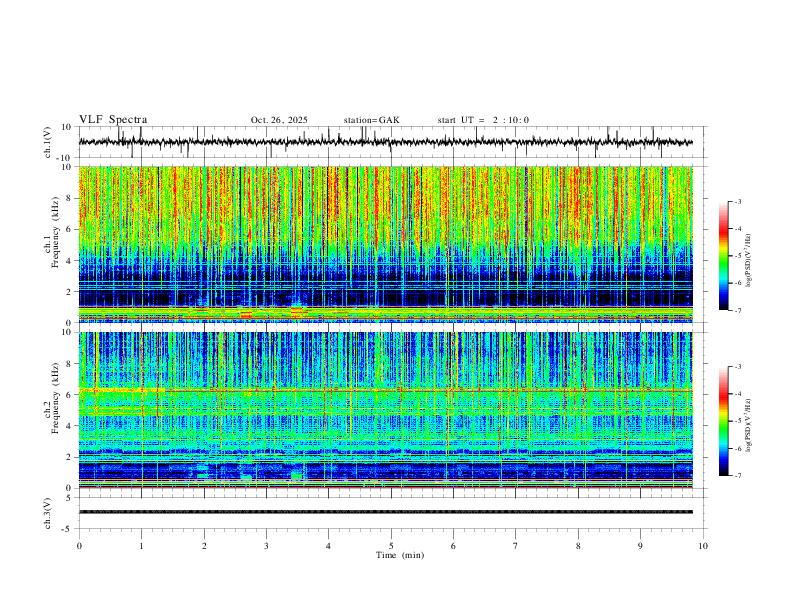The width and height of the screenshot is (792, 612).
Task: Click the '-7' tick of ch.2 colorbar
Action: click(737, 475)
